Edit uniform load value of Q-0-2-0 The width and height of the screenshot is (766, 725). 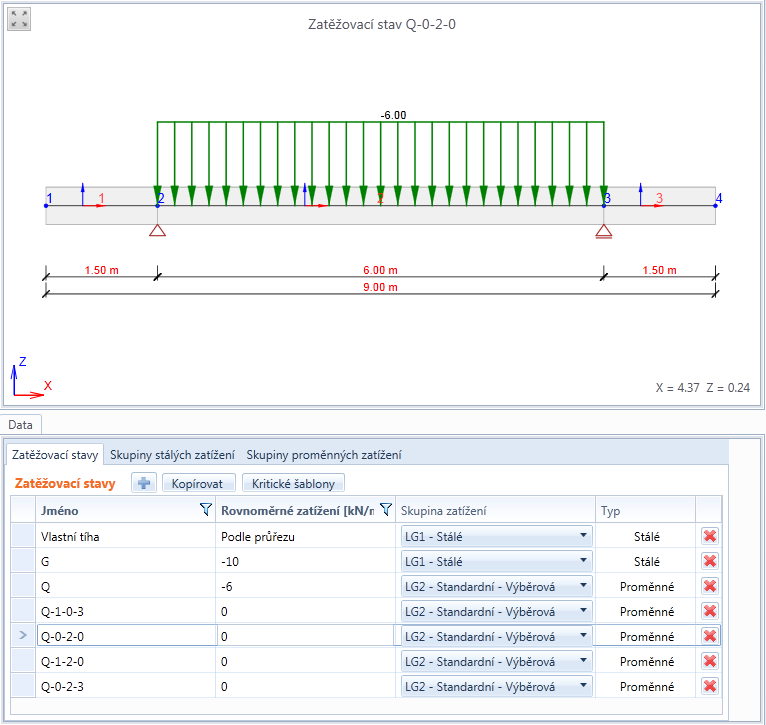[305, 636]
